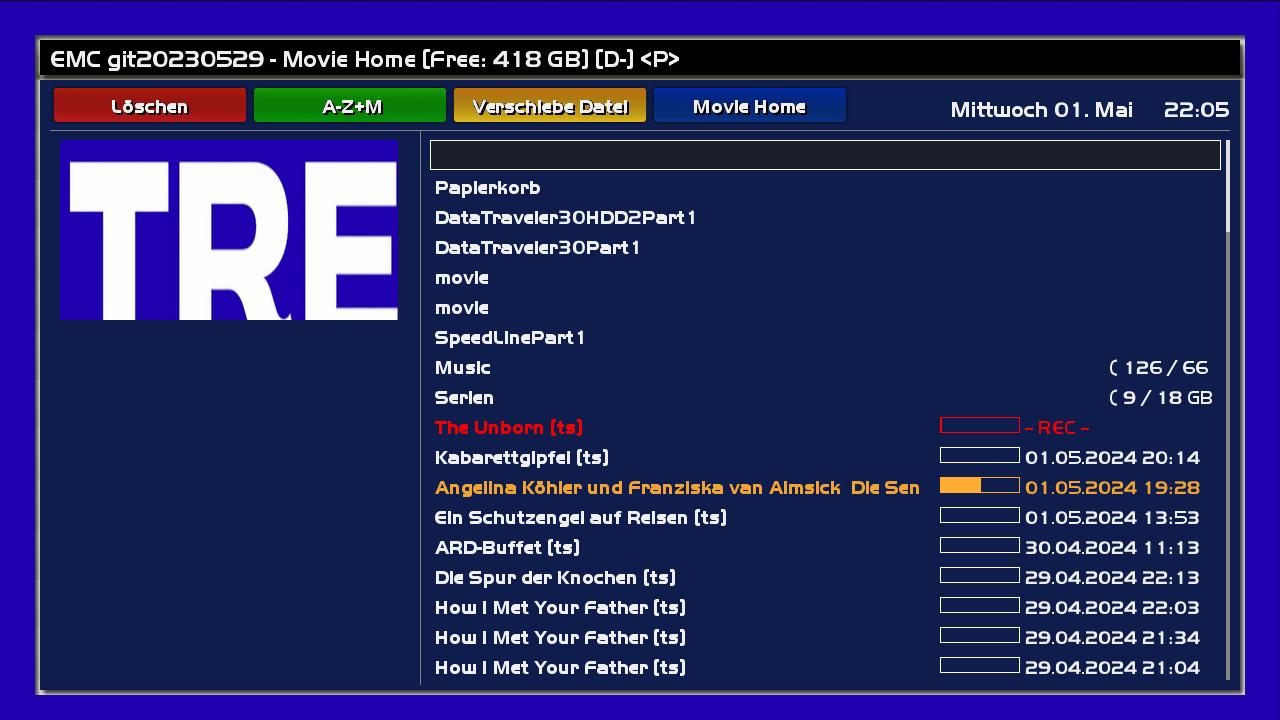The width and height of the screenshot is (1280, 720).
Task: Select the recording The Unborn (ts)
Action: [508, 428]
